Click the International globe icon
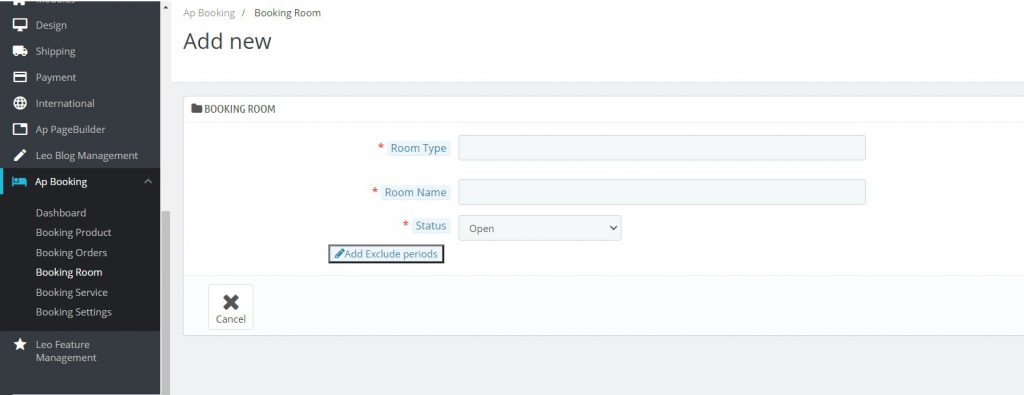This screenshot has height=395, width=1024. click(20, 103)
